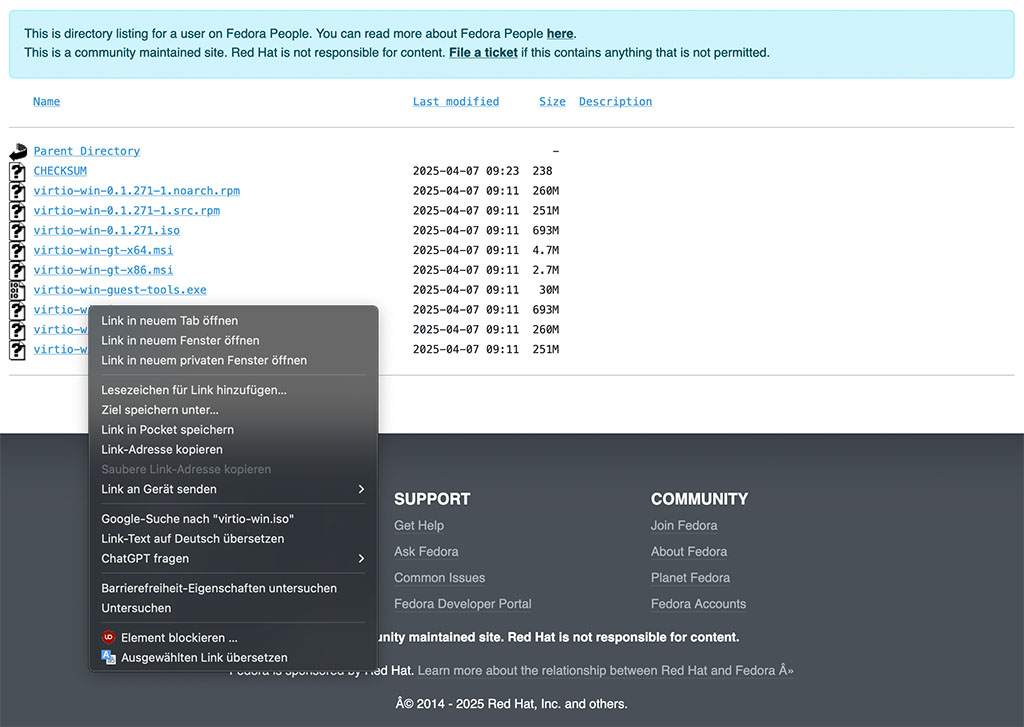Go to the Parent Directory link

[x=87, y=151]
